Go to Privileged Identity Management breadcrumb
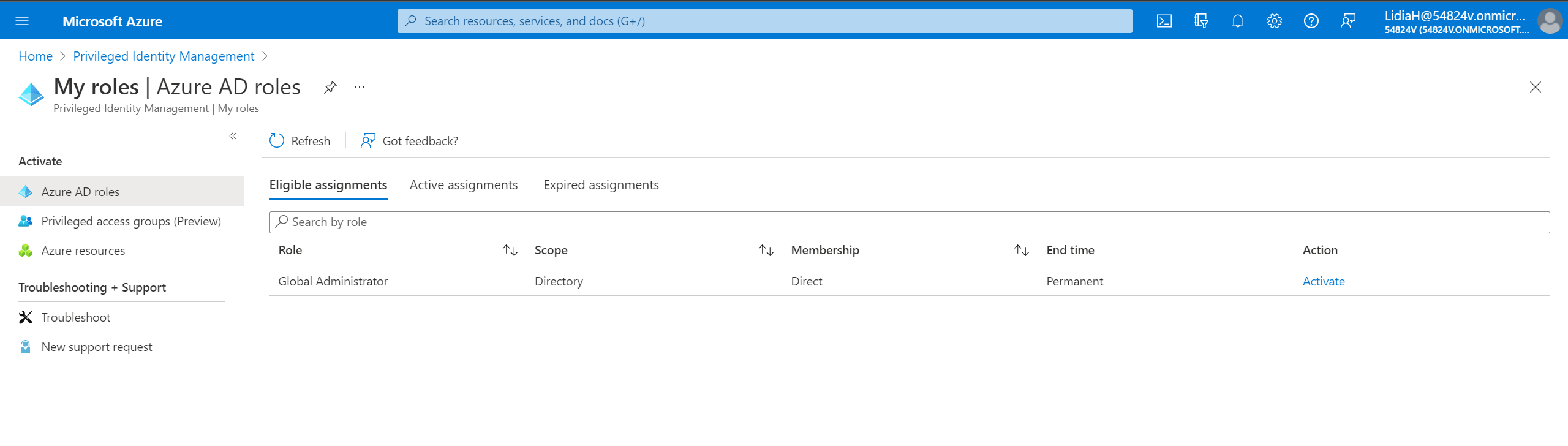Screen dimensions: 1568x446 coord(164,56)
